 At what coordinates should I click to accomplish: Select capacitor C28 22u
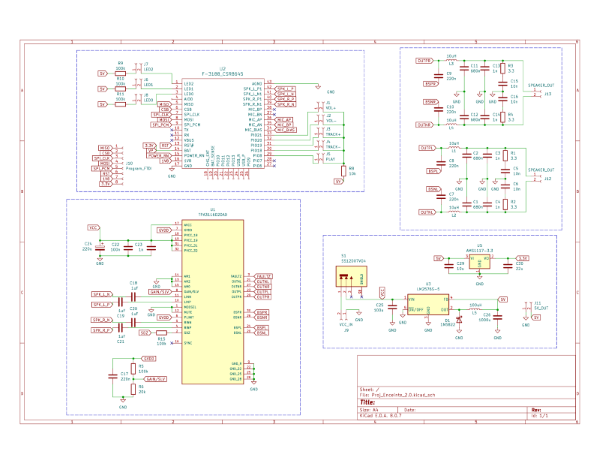tap(508, 266)
